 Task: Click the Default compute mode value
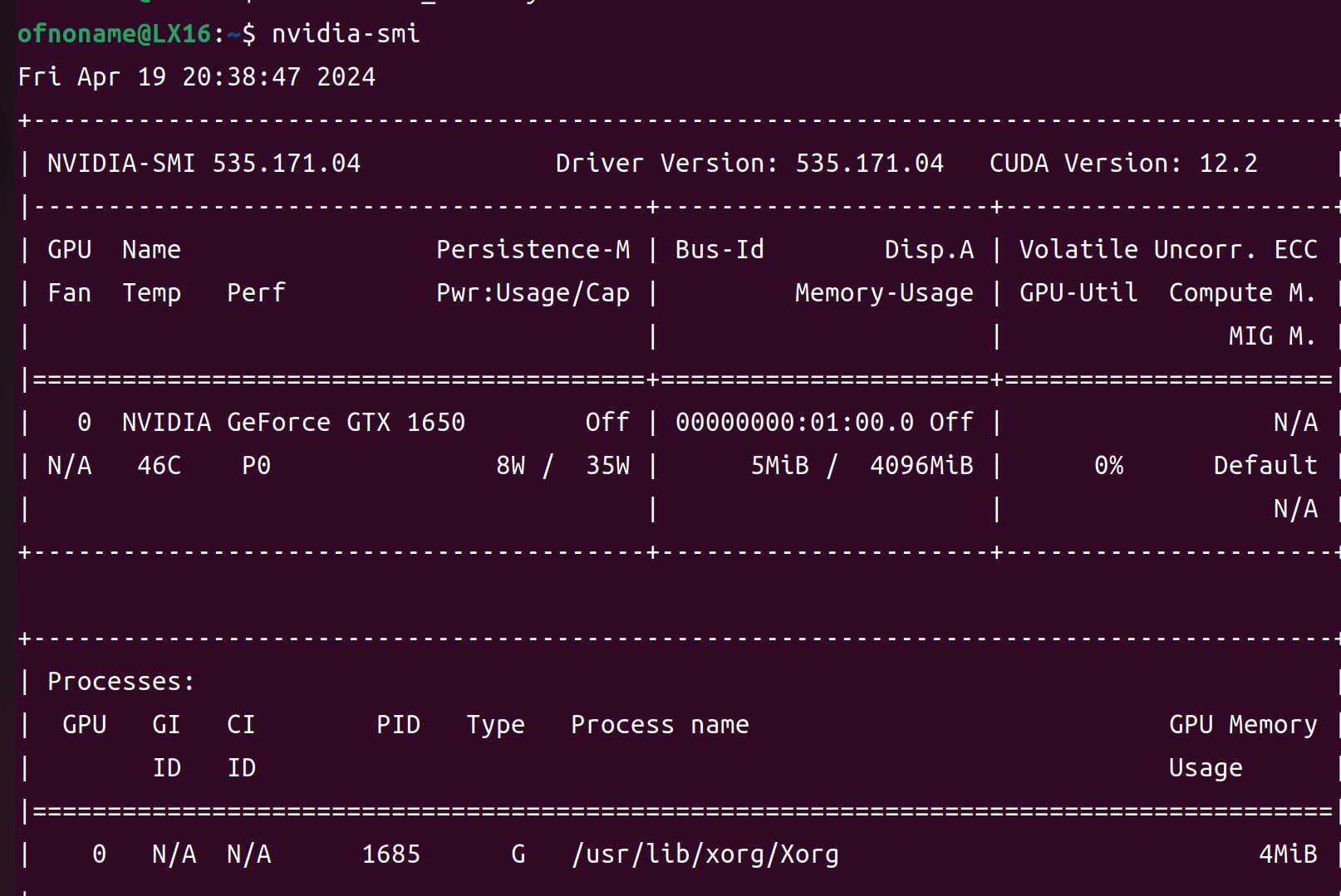point(1265,466)
